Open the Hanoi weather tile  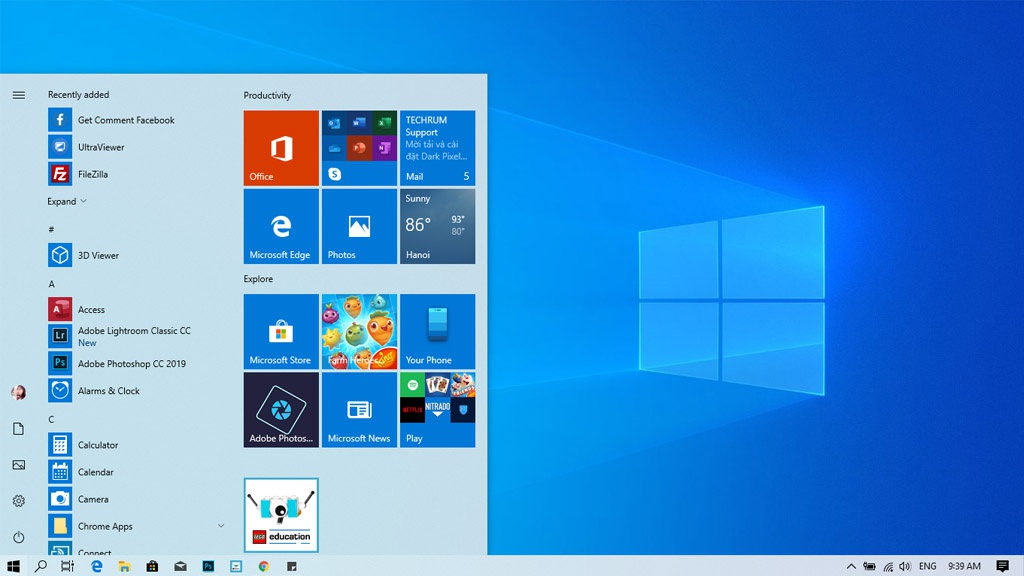[x=438, y=227]
